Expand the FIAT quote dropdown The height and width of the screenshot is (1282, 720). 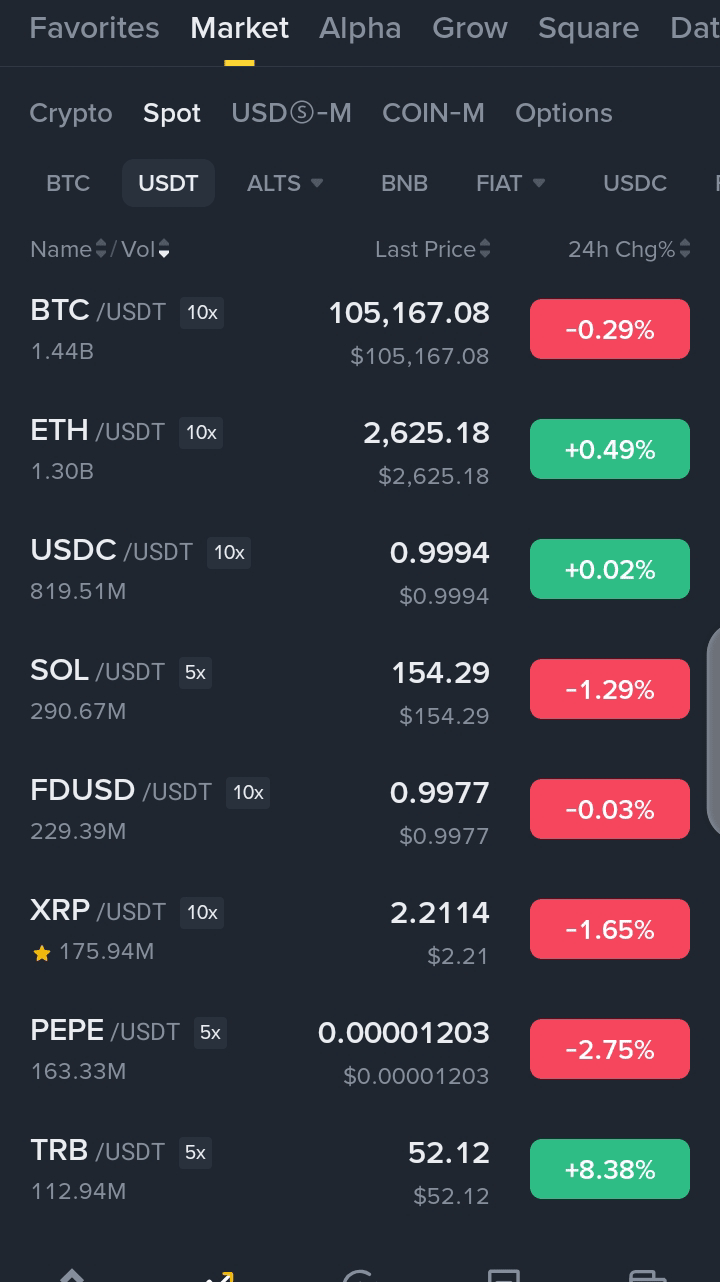(x=510, y=183)
